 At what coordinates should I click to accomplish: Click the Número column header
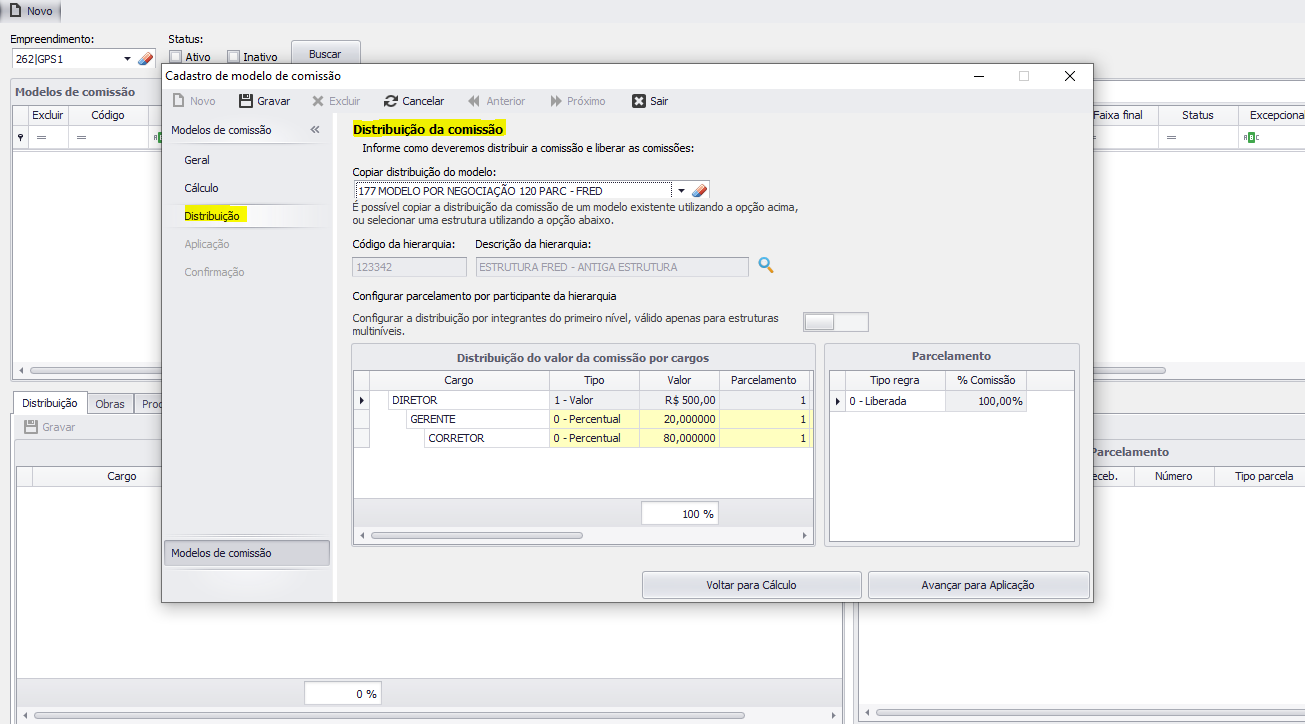(x=1173, y=476)
